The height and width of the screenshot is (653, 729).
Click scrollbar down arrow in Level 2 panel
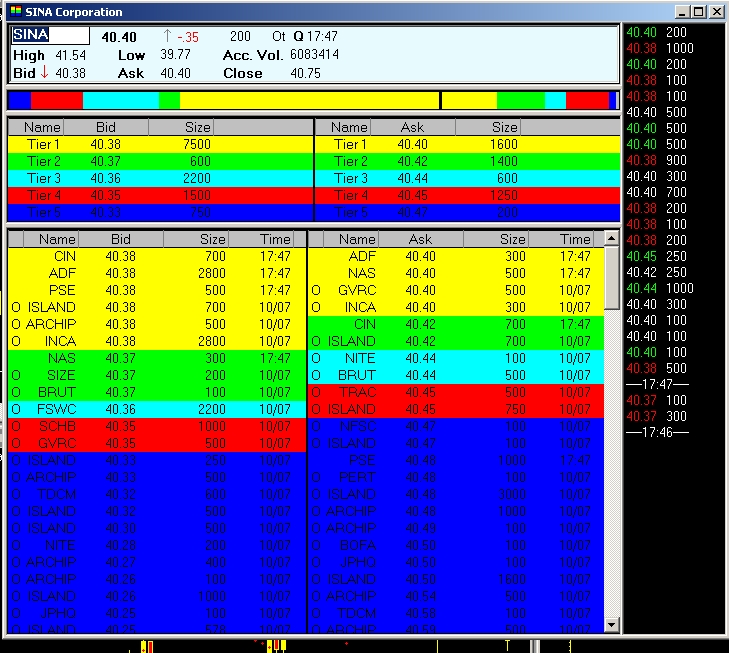[x=611, y=625]
